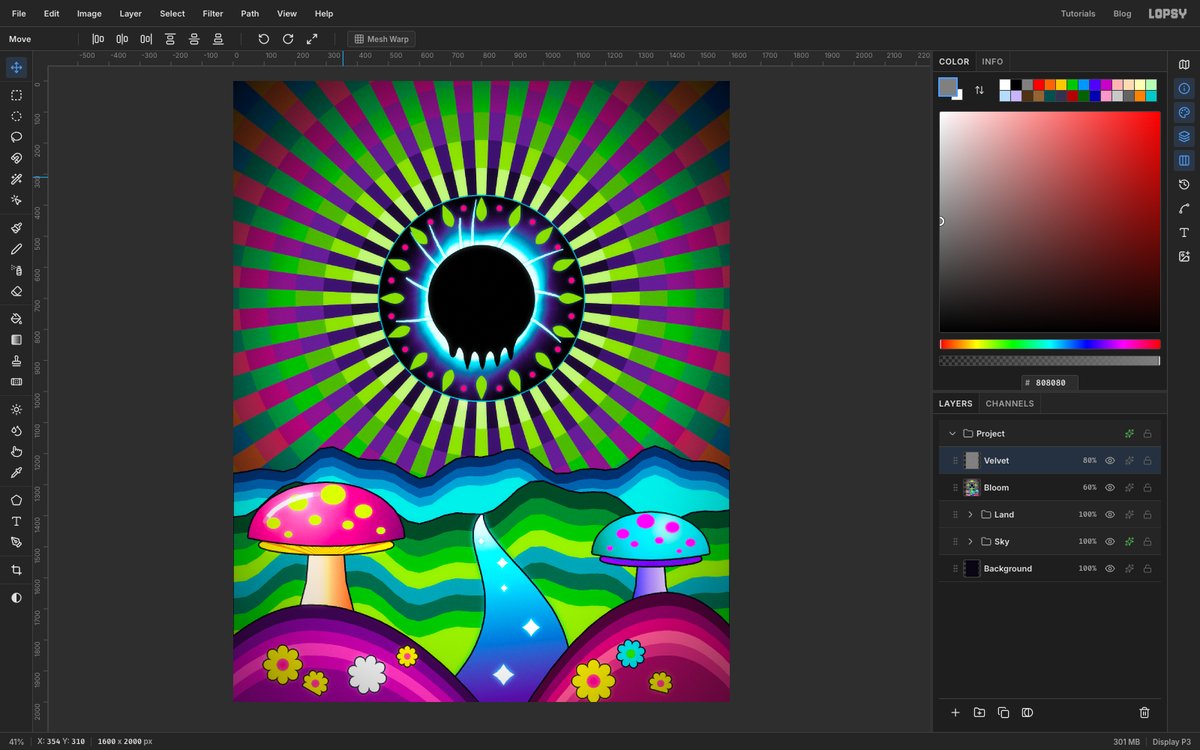Open the Blog link
Image resolution: width=1200 pixels, height=750 pixels.
[x=1122, y=14]
